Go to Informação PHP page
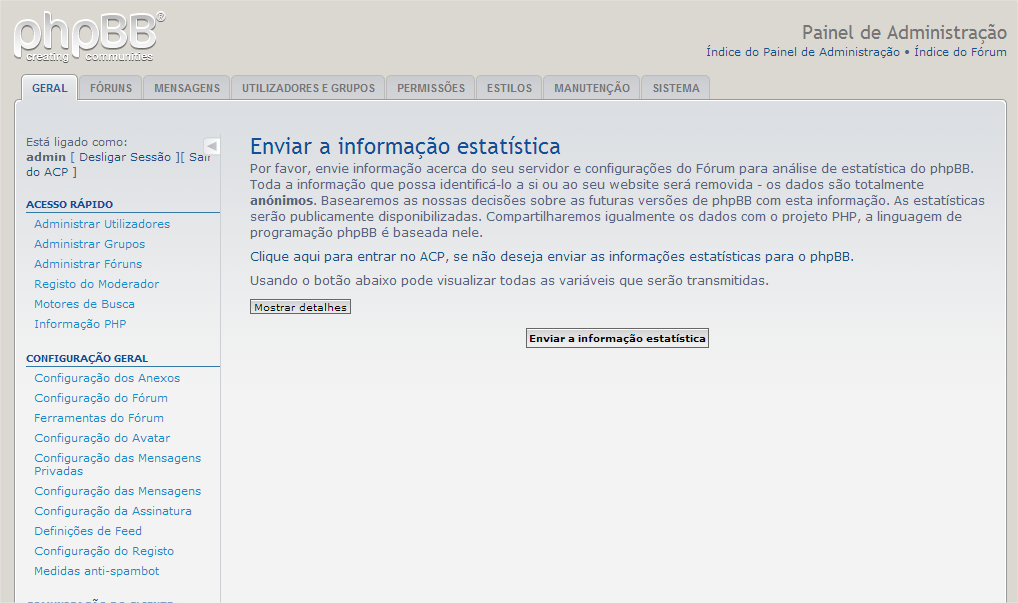1018x603 pixels. point(80,324)
